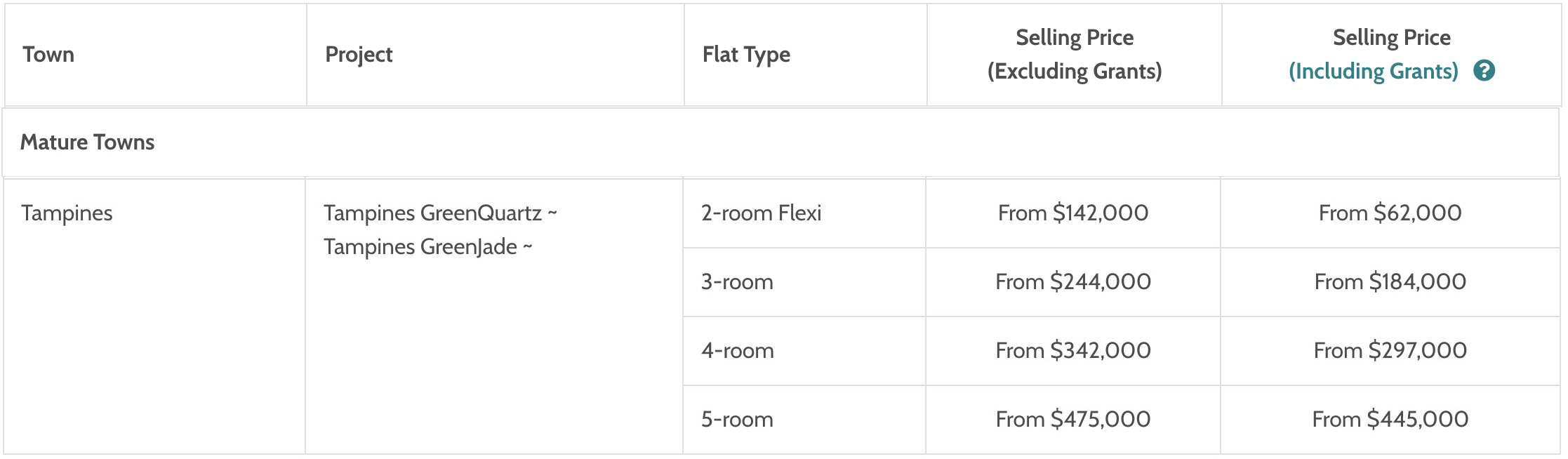Open the Including Grants link

(x=1374, y=71)
